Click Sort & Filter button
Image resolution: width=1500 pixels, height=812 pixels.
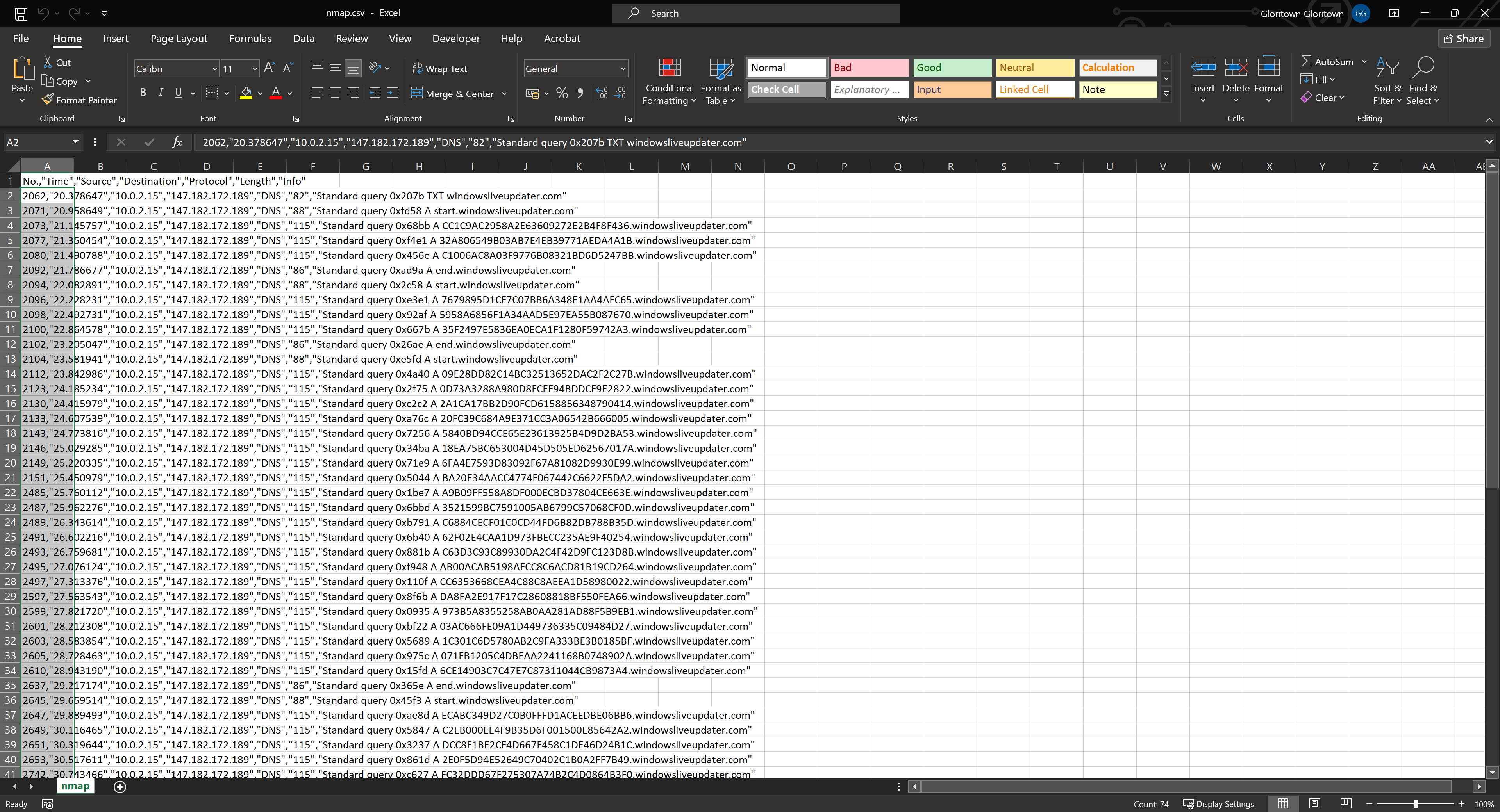click(x=1387, y=82)
